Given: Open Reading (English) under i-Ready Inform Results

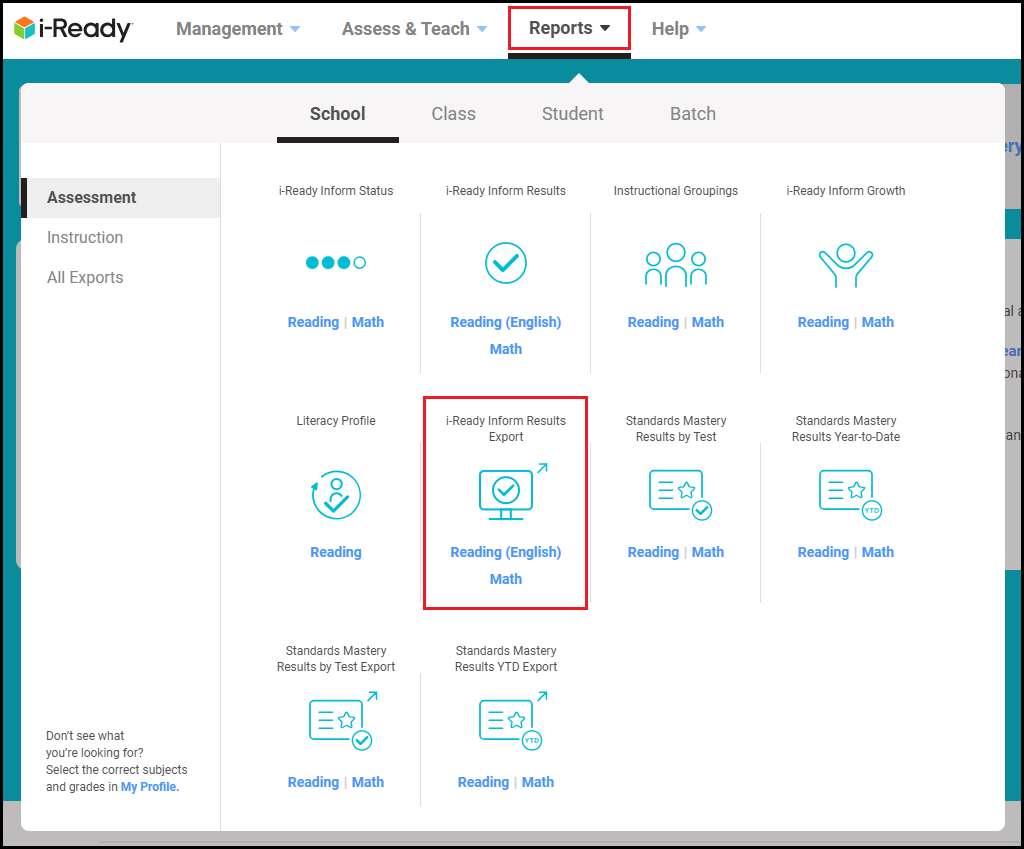Looking at the screenshot, I should pos(505,322).
